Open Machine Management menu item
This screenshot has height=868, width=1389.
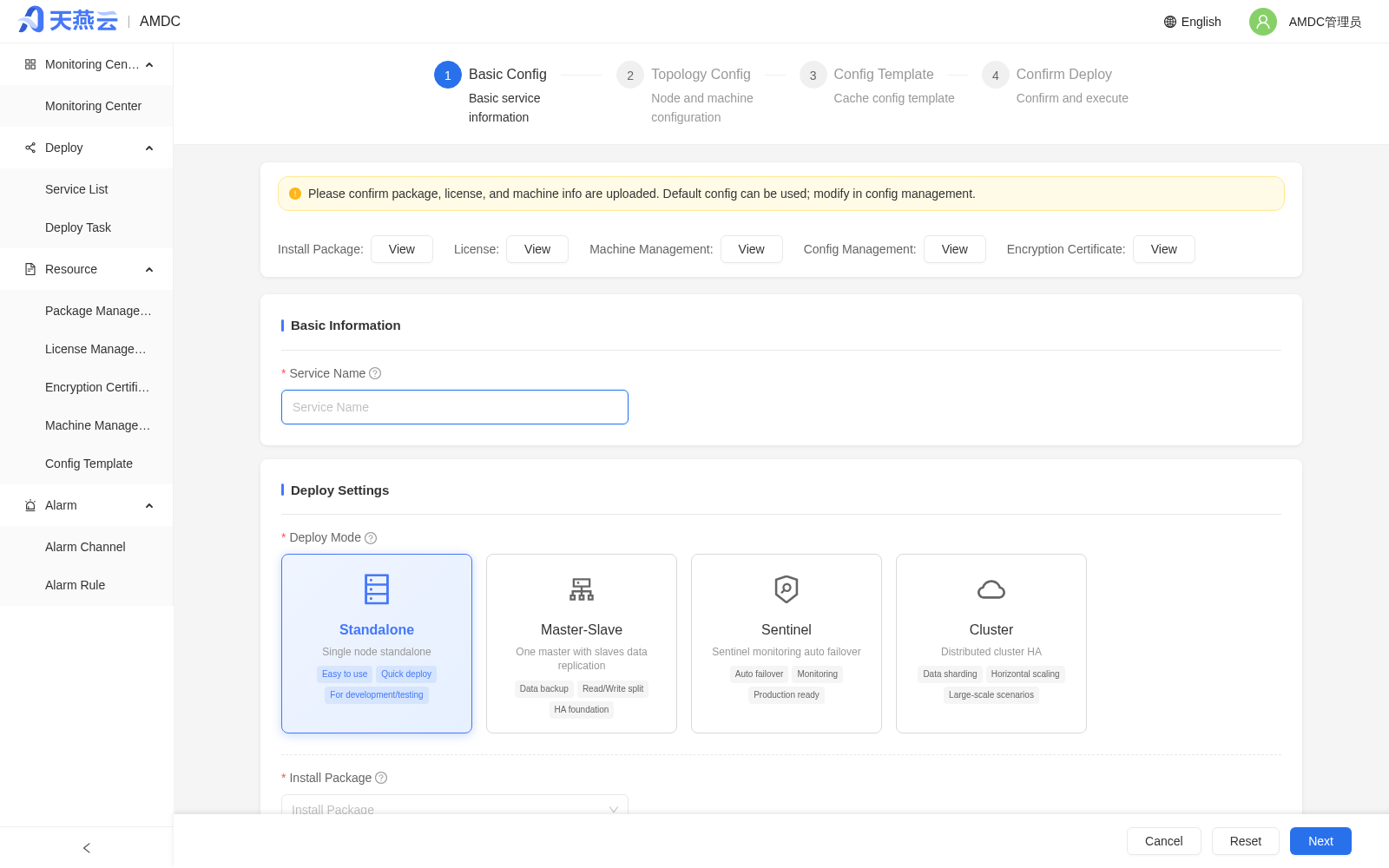point(87,425)
